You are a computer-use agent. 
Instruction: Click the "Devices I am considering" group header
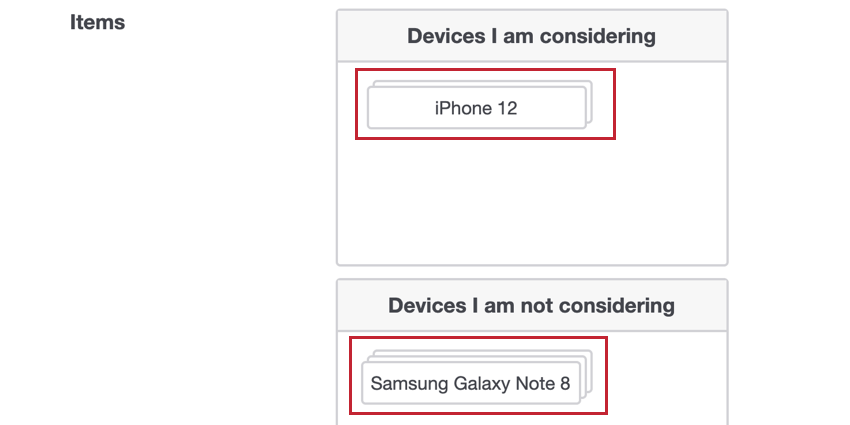[532, 36]
